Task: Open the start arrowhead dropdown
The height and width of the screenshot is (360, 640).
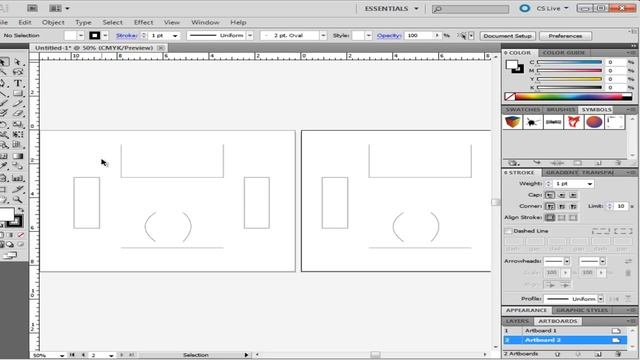Action: coord(567,261)
